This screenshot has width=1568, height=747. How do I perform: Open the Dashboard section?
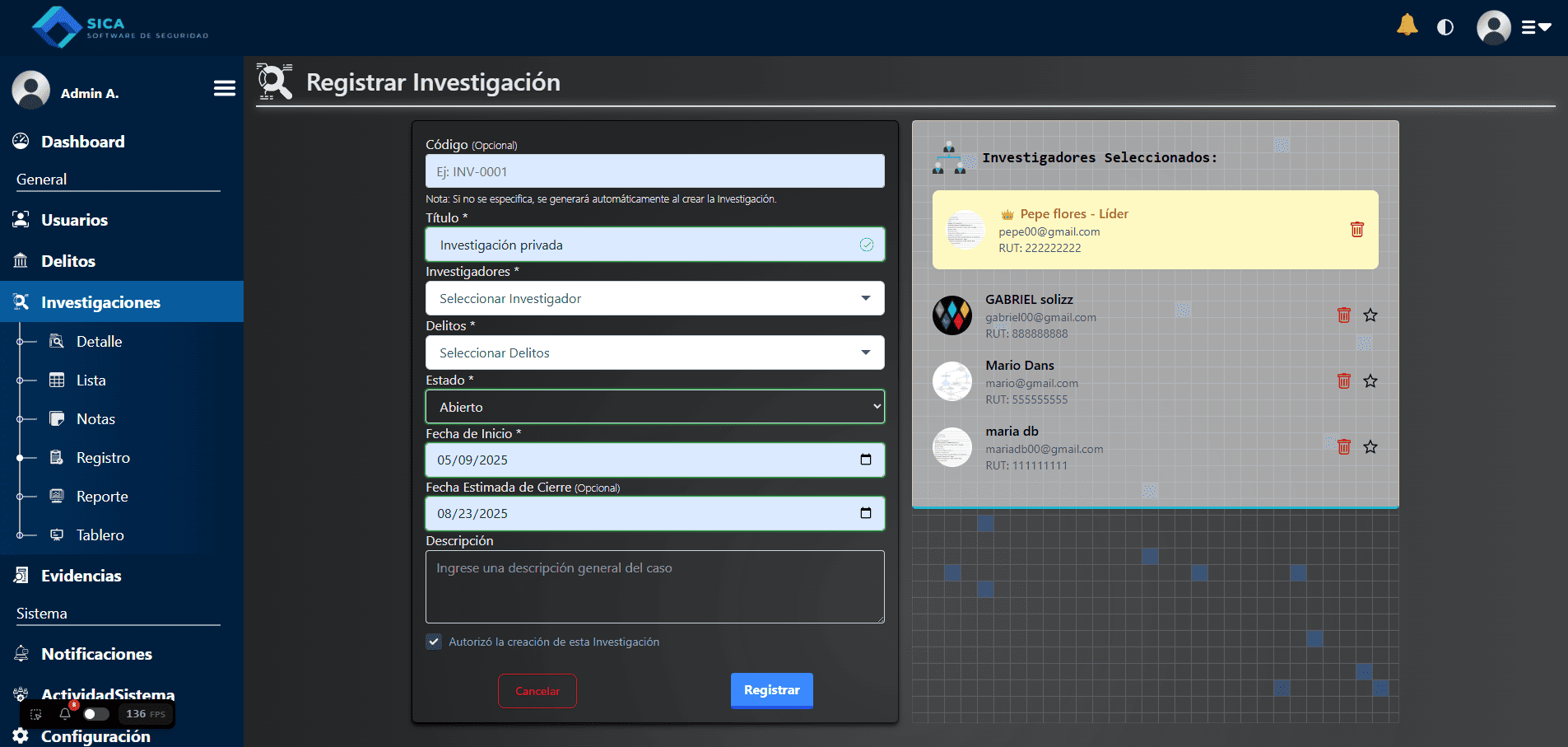(x=81, y=141)
